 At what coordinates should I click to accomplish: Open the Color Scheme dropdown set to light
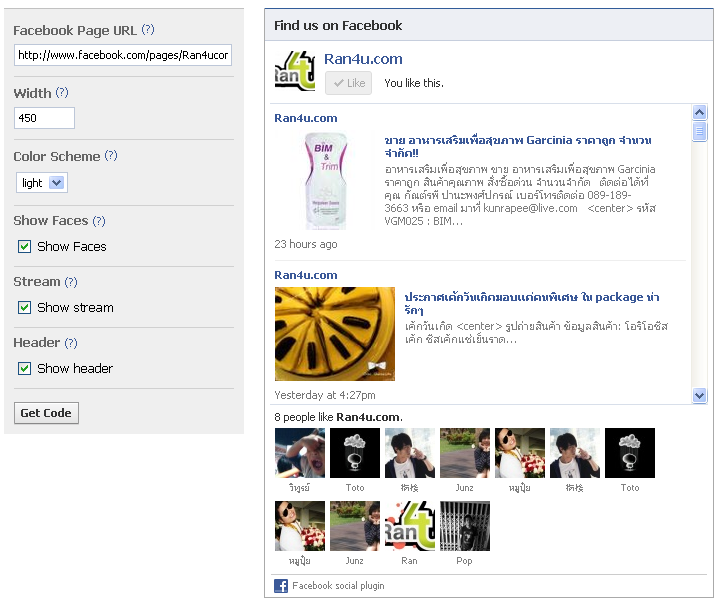point(42,183)
